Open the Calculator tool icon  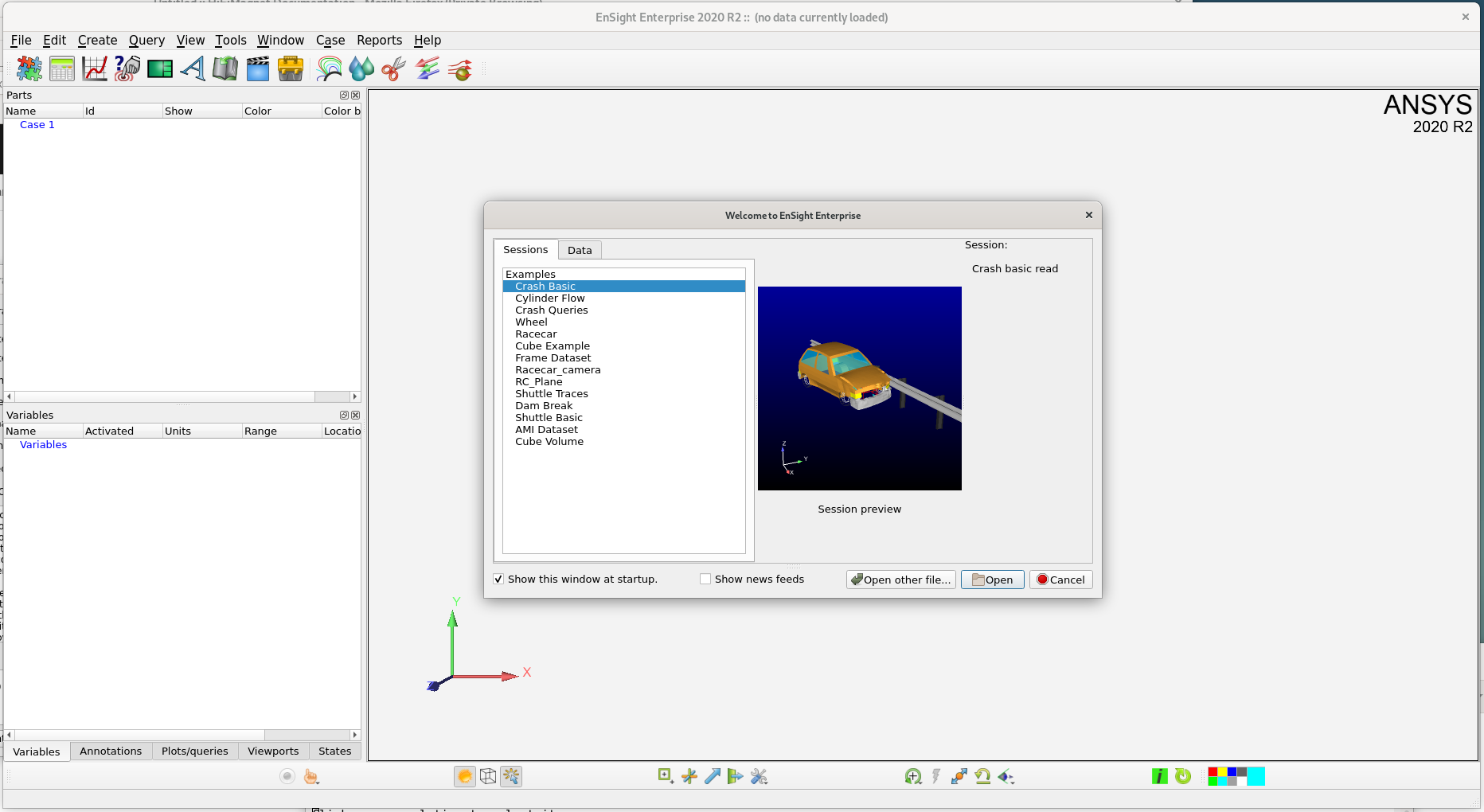62,69
